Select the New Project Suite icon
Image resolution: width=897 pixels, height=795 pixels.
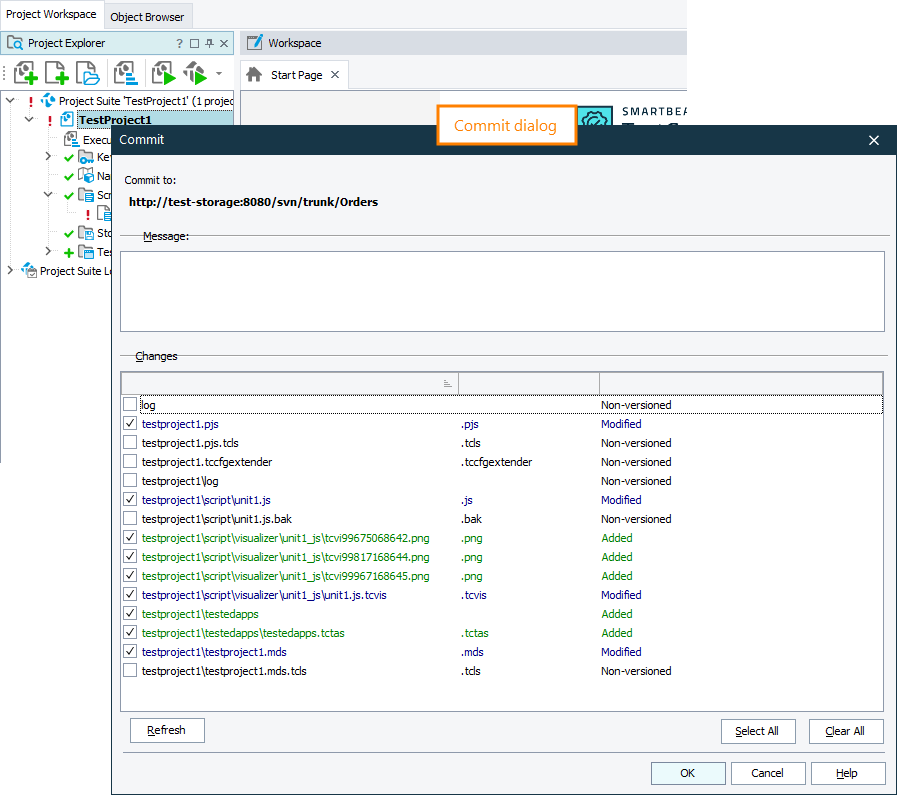point(25,73)
